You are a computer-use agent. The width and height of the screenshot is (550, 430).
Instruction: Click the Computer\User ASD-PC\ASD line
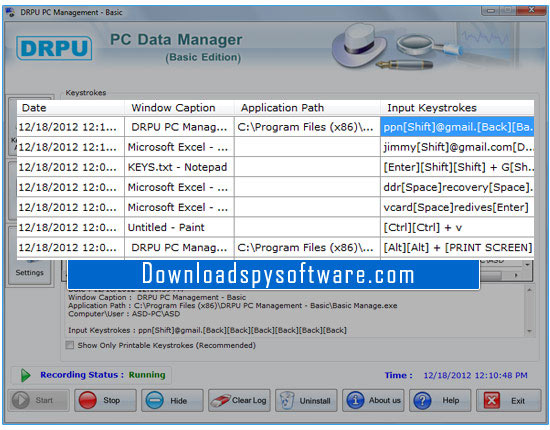tap(124, 314)
